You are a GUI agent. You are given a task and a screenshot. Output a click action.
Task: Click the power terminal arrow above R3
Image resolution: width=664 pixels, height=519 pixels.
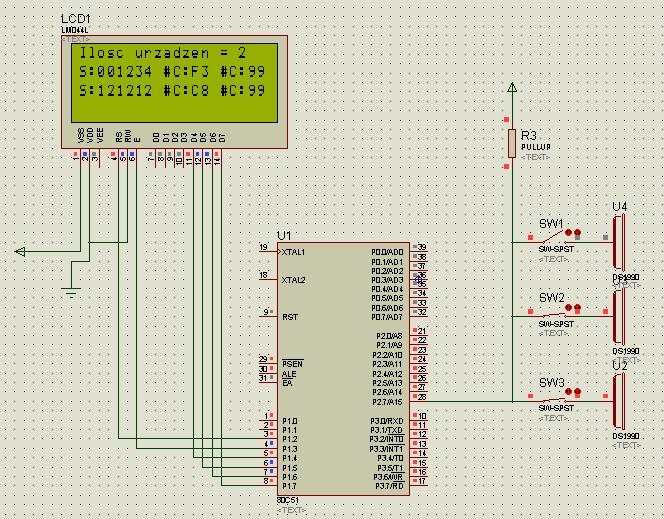(x=512, y=87)
